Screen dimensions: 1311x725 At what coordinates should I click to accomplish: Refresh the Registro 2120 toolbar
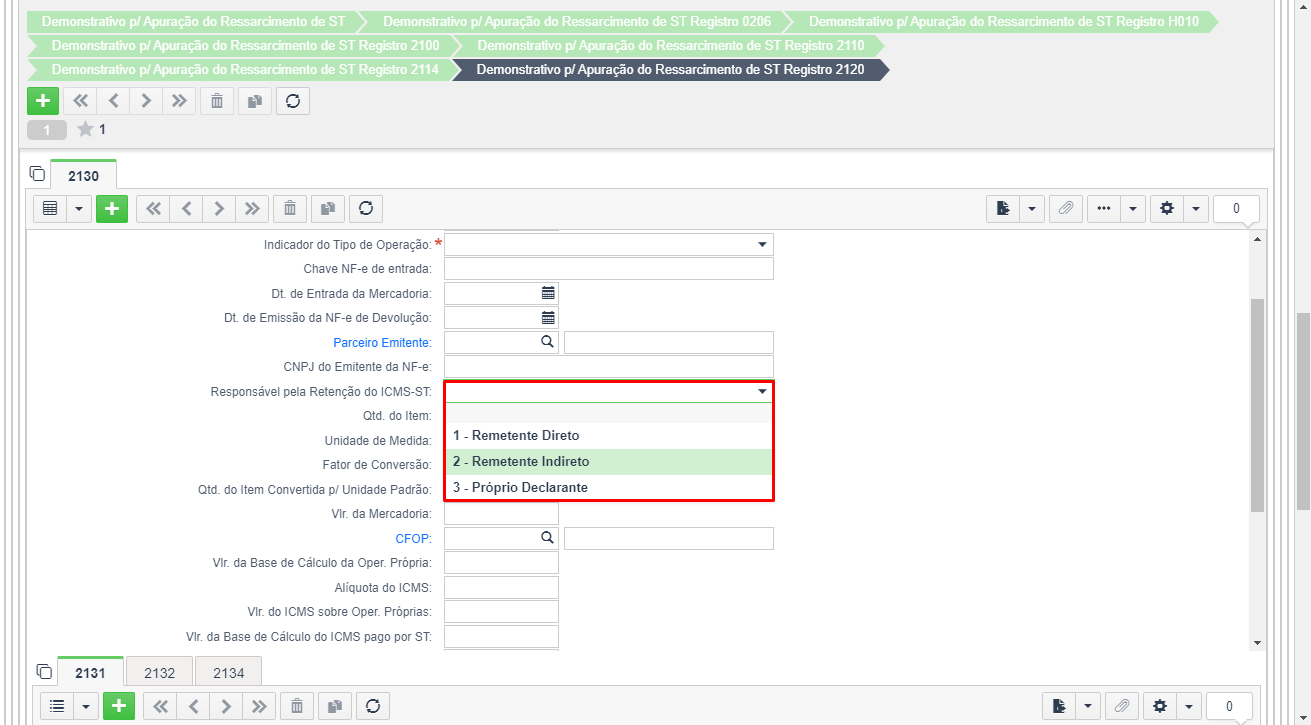pos(293,101)
